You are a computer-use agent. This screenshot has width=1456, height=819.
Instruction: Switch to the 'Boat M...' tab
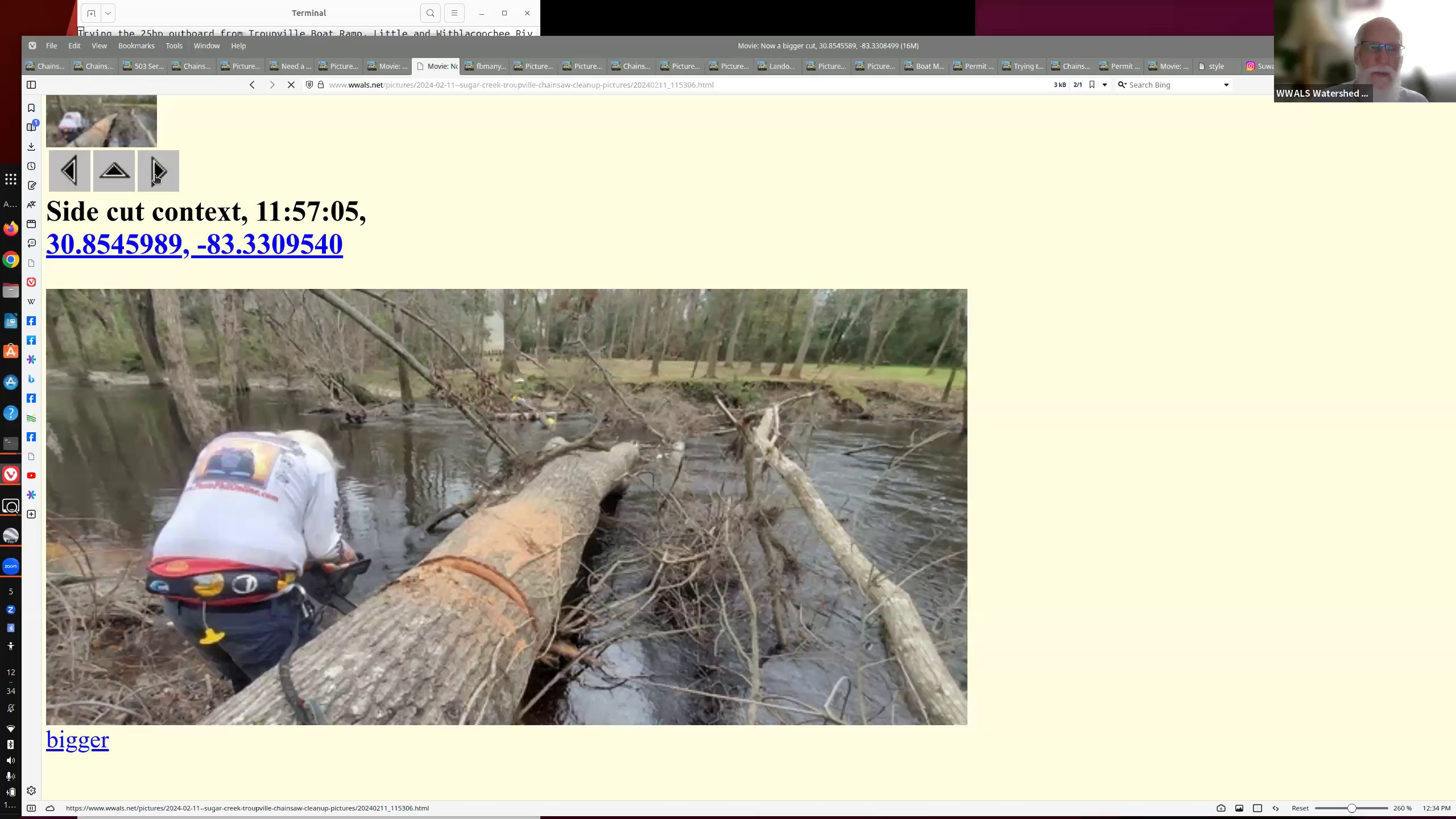point(924,66)
